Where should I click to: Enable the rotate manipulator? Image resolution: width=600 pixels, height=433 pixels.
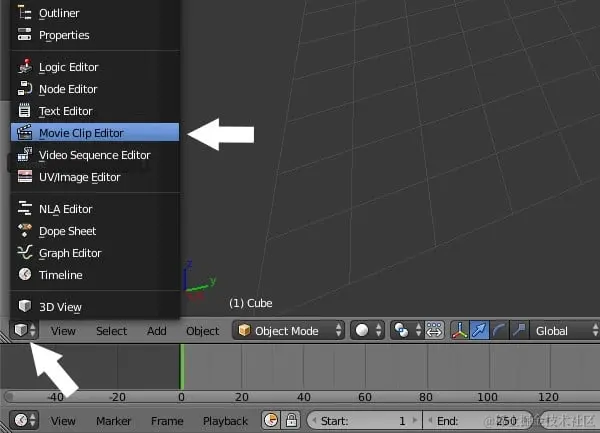click(x=499, y=330)
